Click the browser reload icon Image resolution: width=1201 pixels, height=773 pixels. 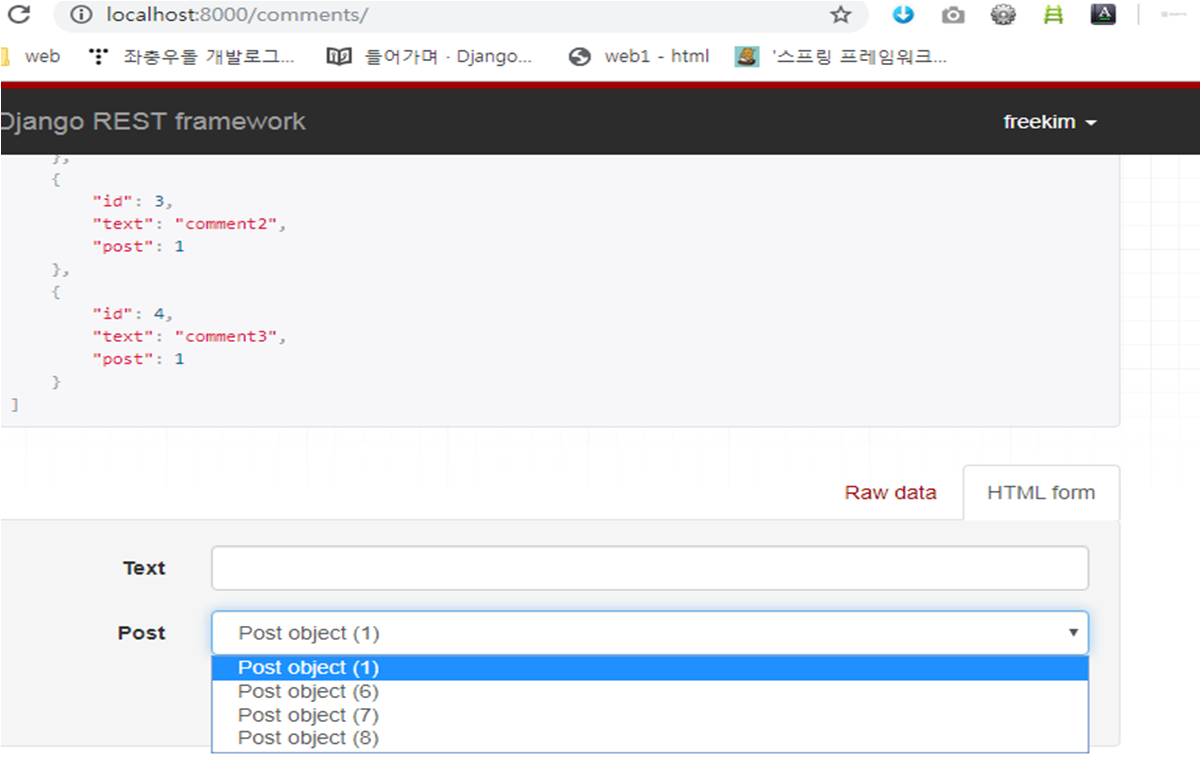[18, 14]
